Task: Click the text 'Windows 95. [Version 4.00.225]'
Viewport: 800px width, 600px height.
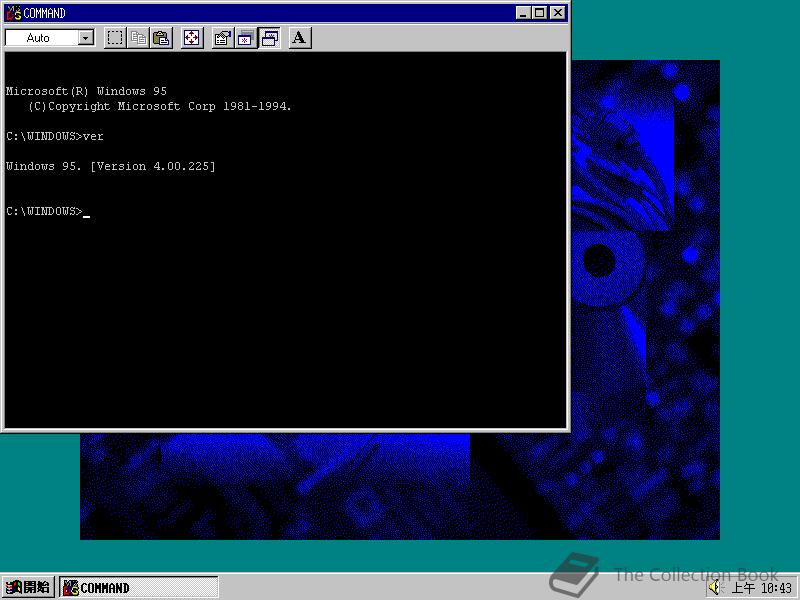Action: [x=111, y=166]
